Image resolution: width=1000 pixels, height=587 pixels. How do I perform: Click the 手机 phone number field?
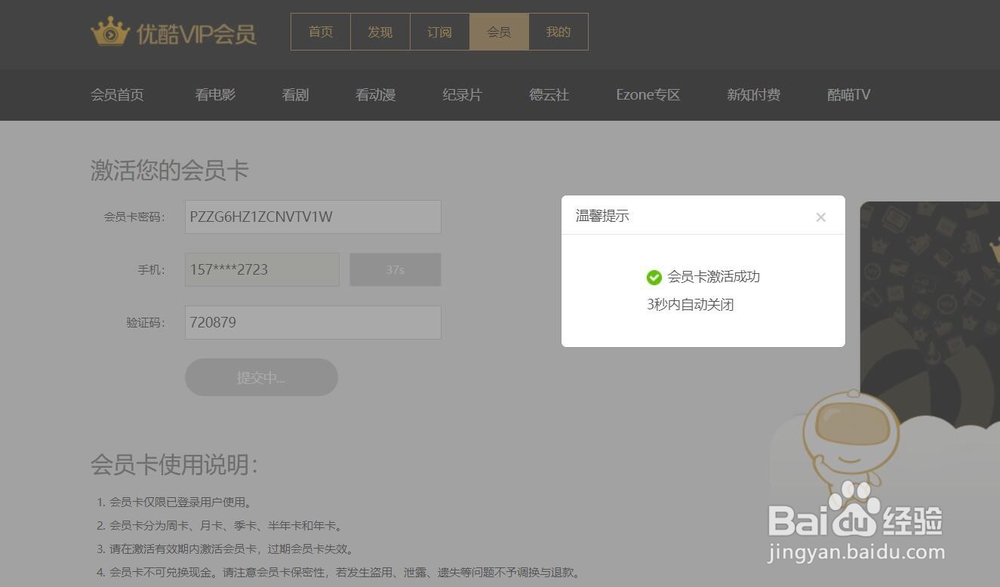click(x=262, y=269)
